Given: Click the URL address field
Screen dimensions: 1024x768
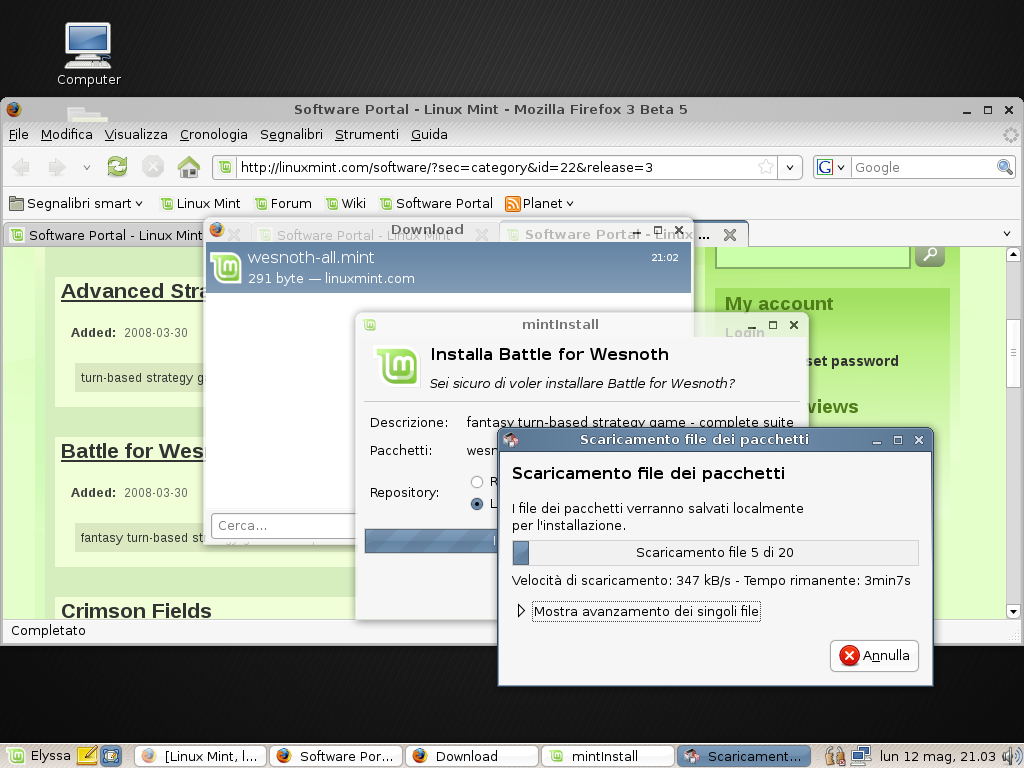Looking at the screenshot, I should pos(496,167).
